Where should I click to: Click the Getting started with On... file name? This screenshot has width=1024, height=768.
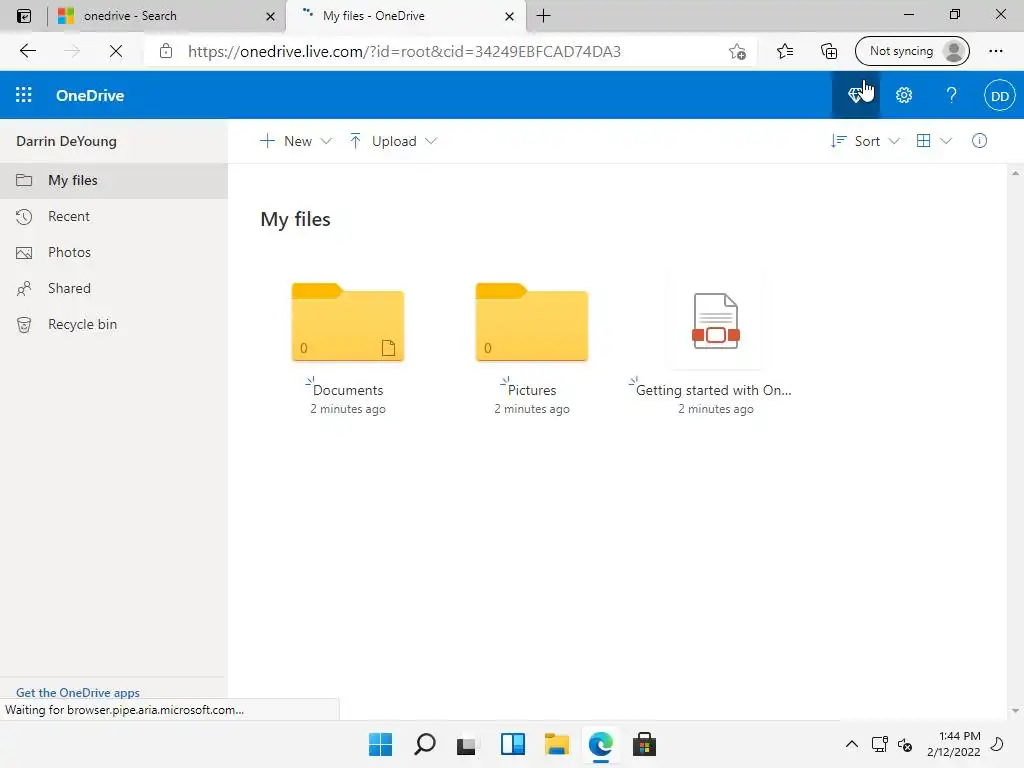[714, 390]
